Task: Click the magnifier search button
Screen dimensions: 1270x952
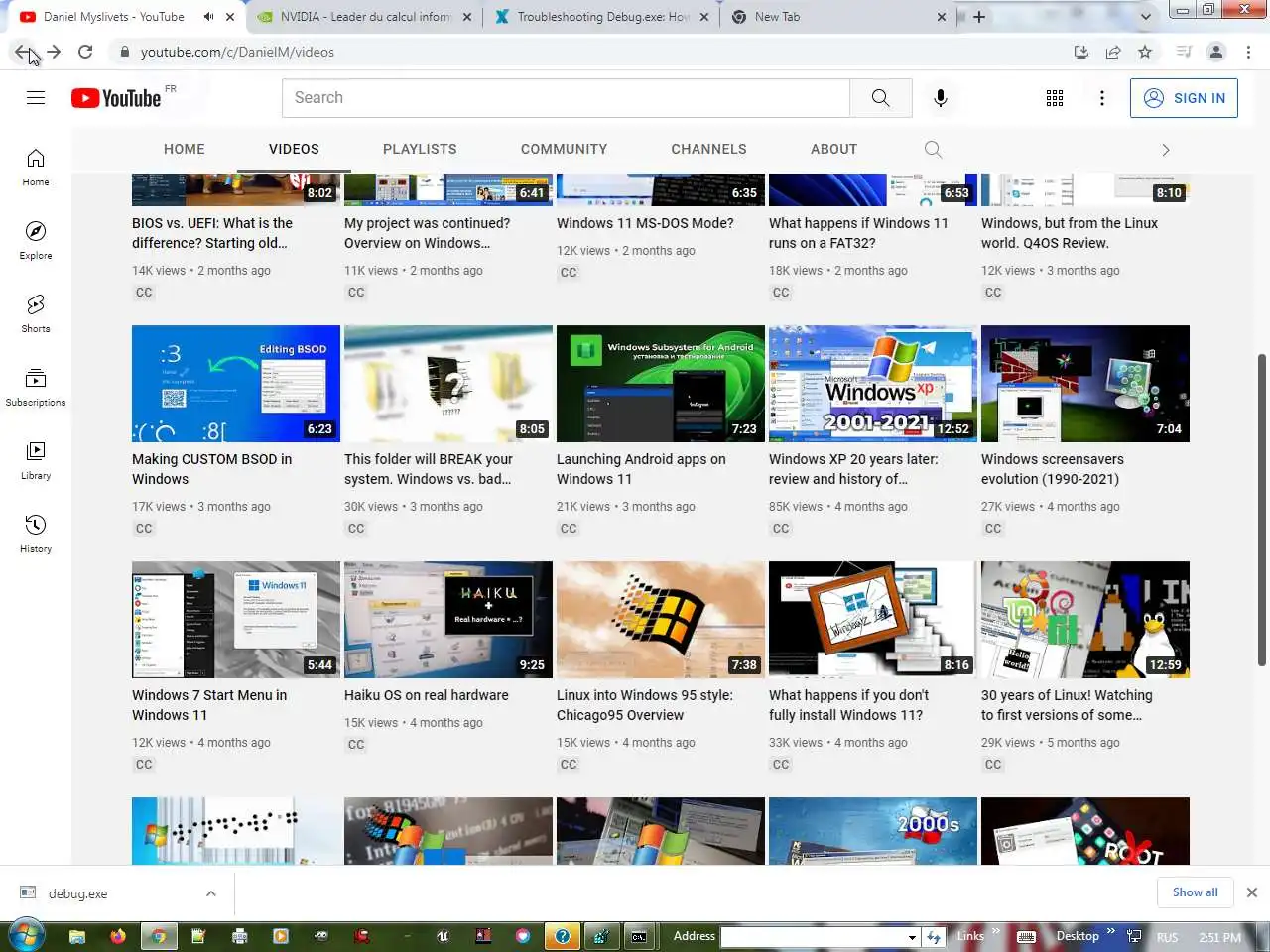Action: [x=880, y=97]
